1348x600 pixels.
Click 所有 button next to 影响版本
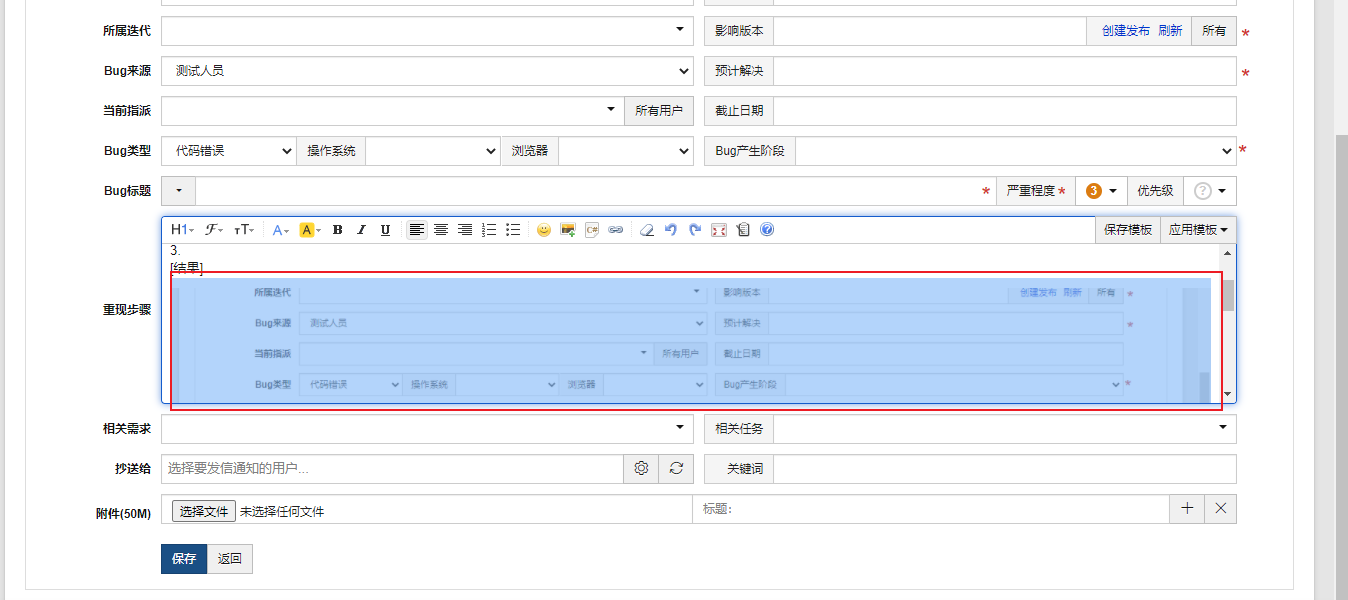point(1214,31)
